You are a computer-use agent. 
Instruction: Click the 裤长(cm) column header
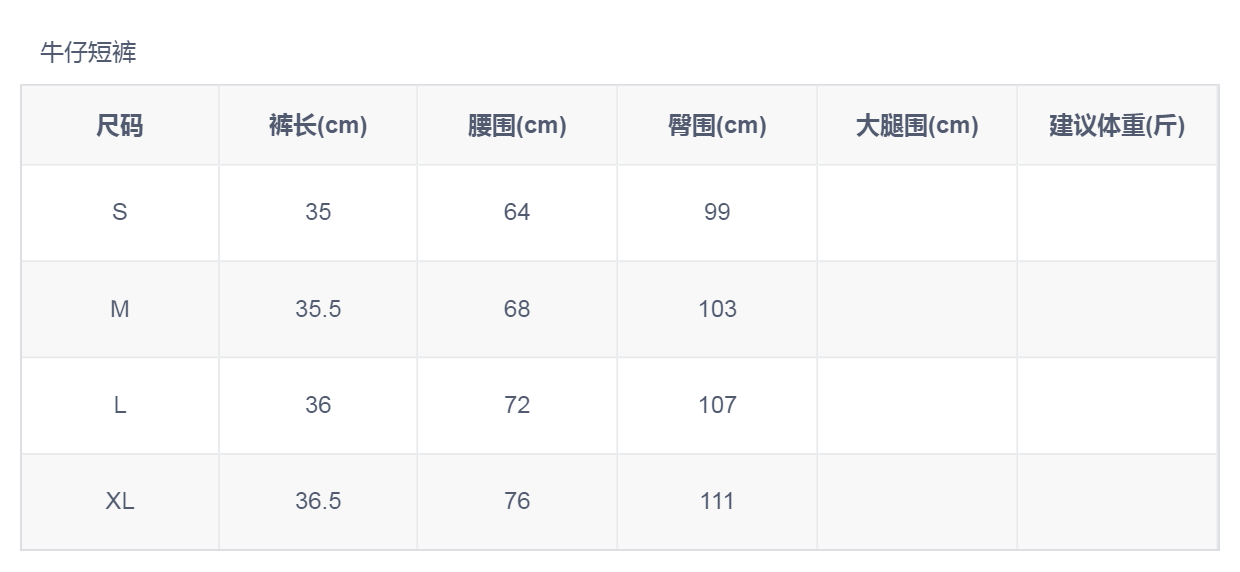point(318,126)
